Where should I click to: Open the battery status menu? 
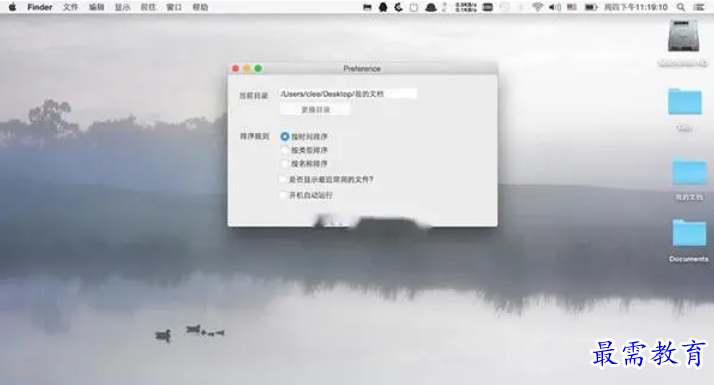[591, 7]
